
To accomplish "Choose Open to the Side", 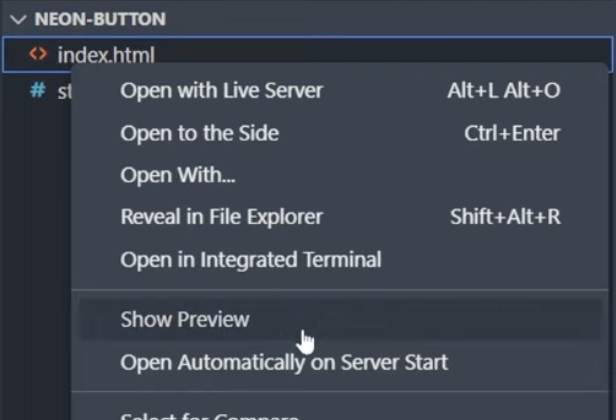I will click(199, 133).
